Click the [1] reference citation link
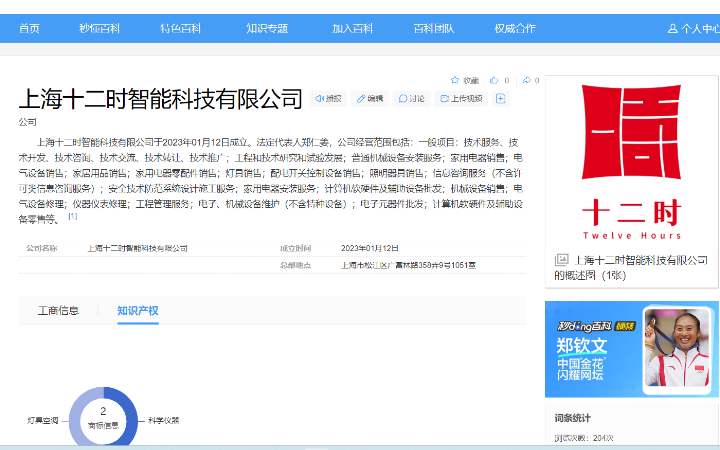 72,216
